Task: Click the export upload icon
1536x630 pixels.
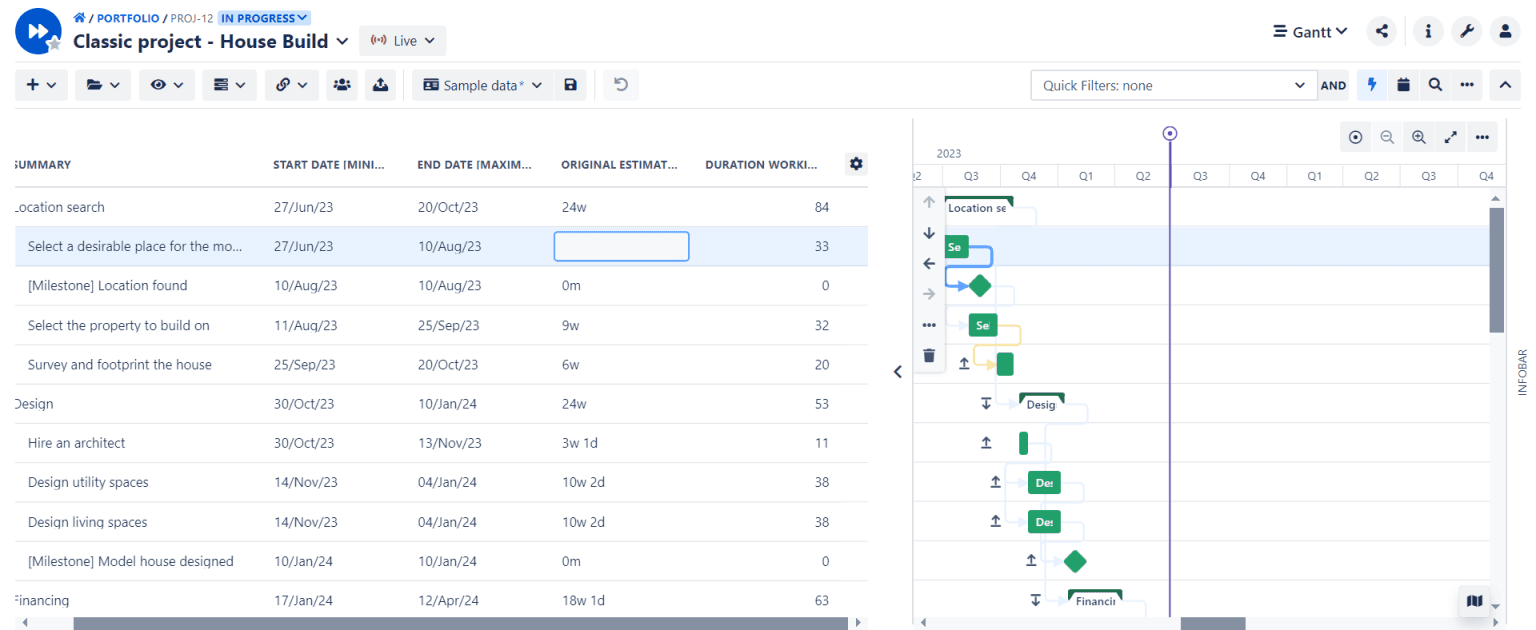Action: click(x=380, y=85)
